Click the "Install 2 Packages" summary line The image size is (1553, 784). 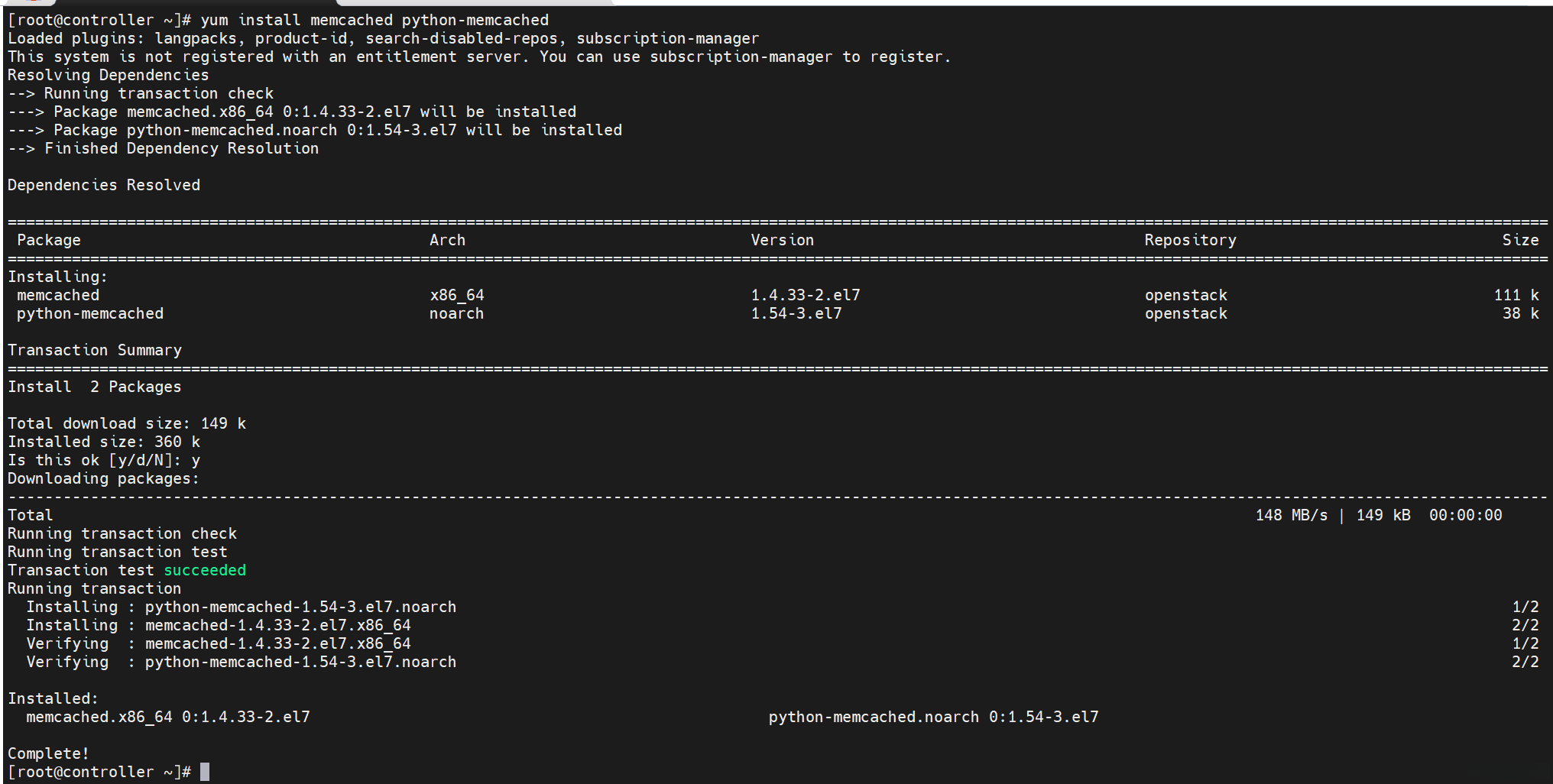pyautogui.click(x=95, y=387)
